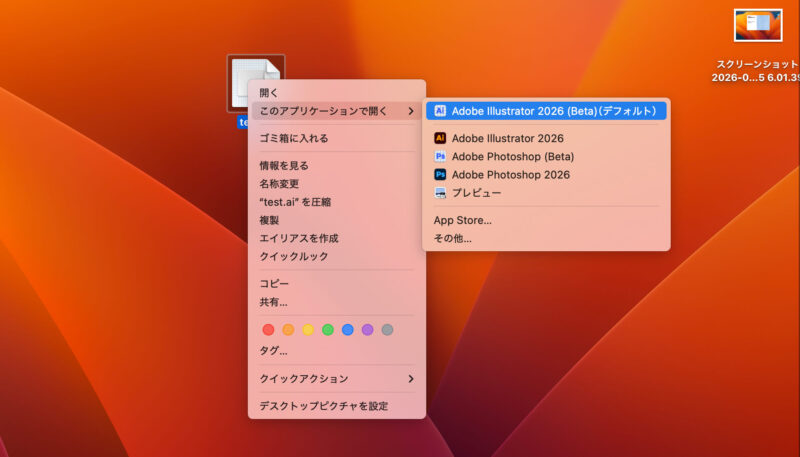
Task: Choose App Store... in the submenu
Action: (546, 220)
